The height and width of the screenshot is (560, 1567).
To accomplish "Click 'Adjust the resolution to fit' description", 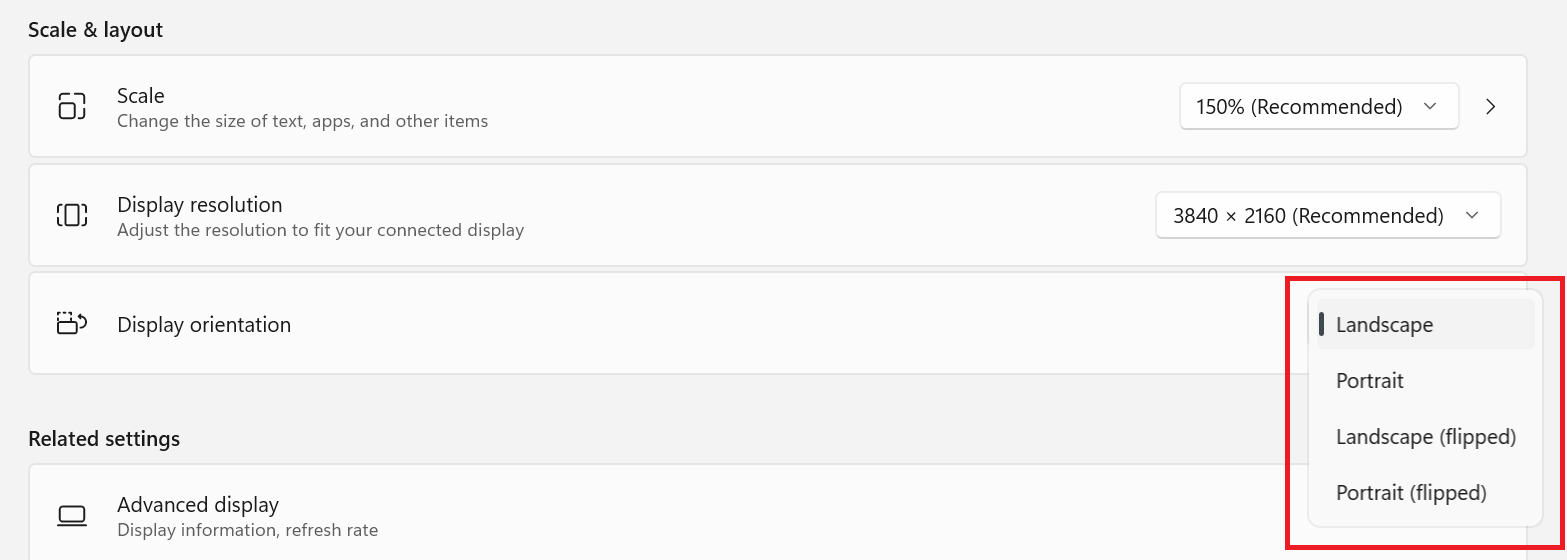I will point(320,231).
